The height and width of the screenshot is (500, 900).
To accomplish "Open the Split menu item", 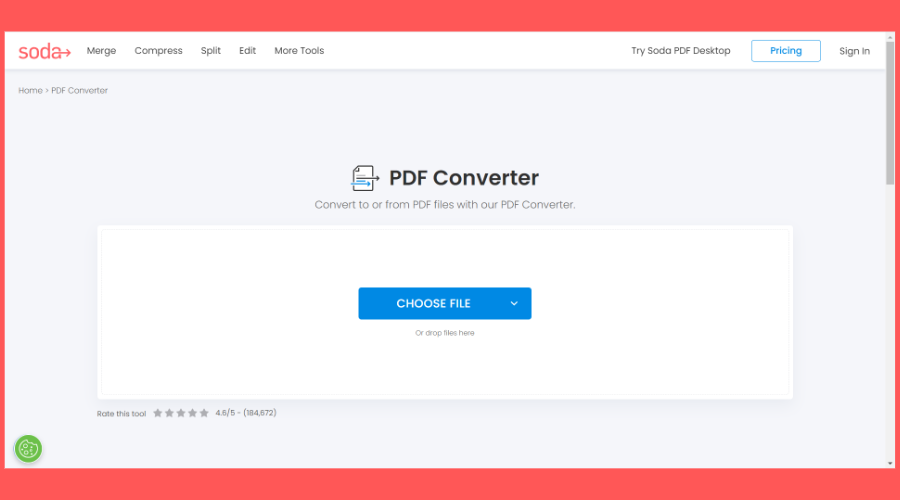I will click(x=211, y=51).
